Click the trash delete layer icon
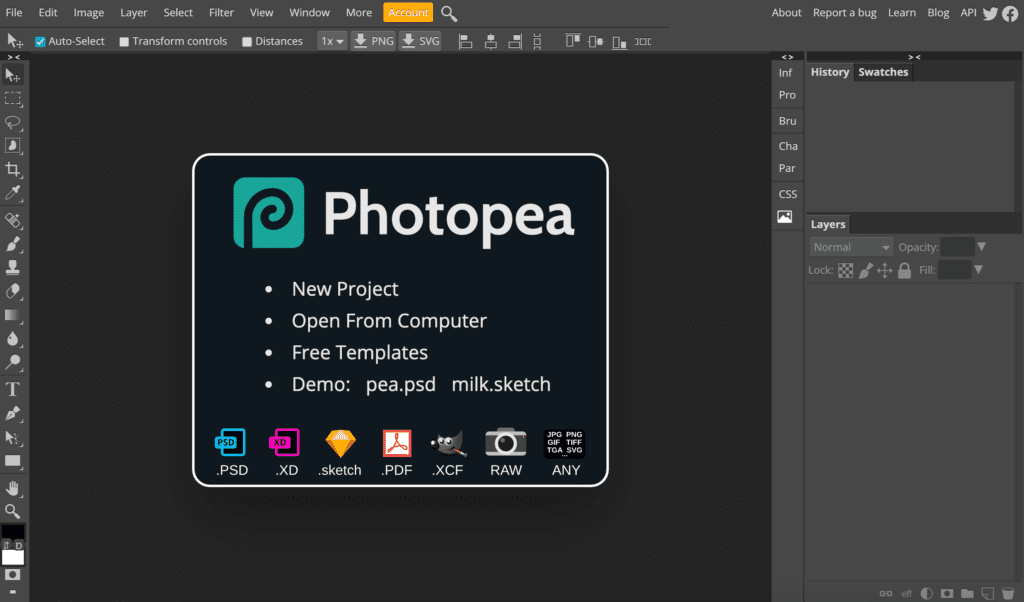The width and height of the screenshot is (1024, 602). [1008, 594]
